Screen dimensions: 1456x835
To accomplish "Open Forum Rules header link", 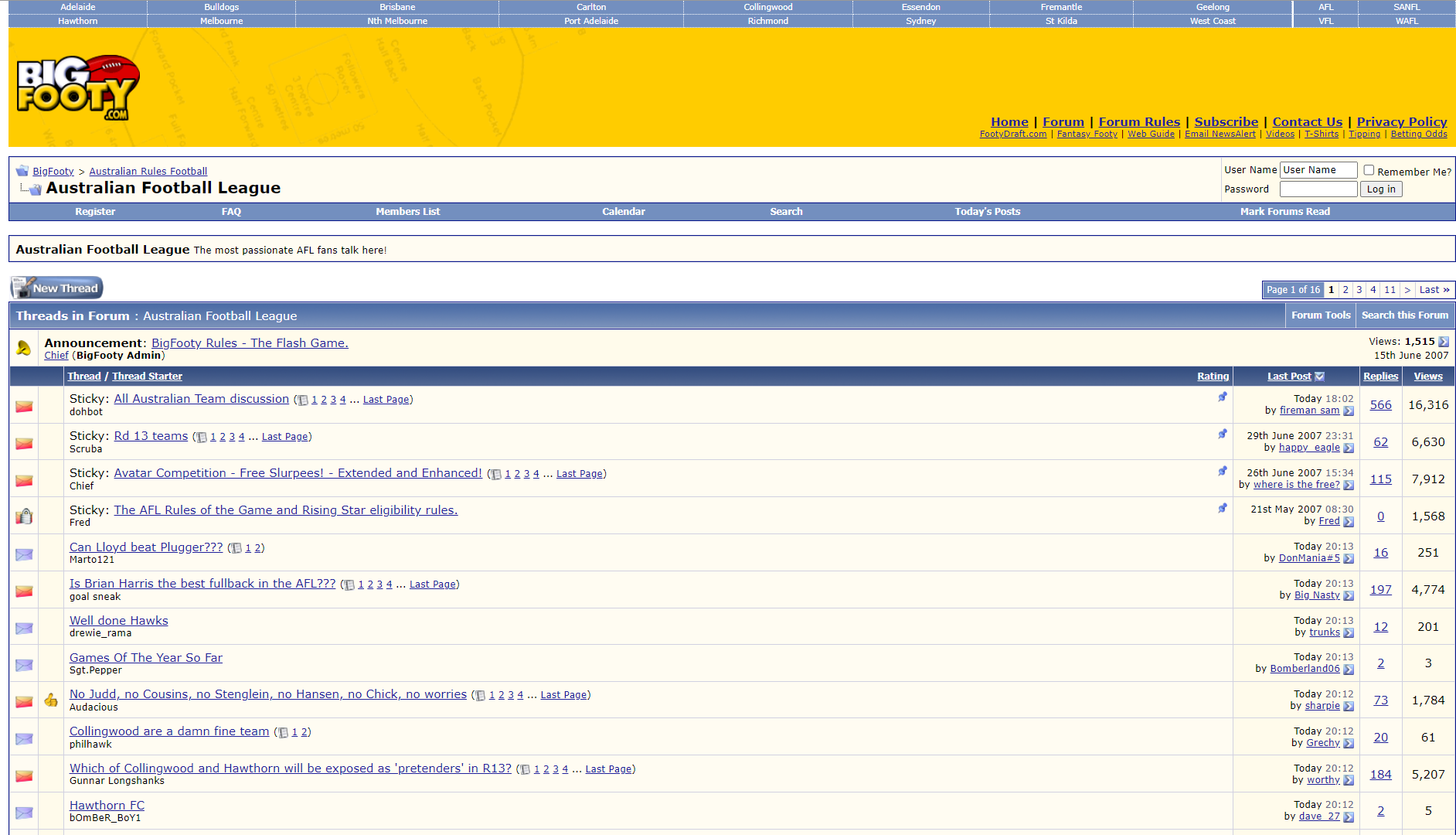I will pos(1139,122).
